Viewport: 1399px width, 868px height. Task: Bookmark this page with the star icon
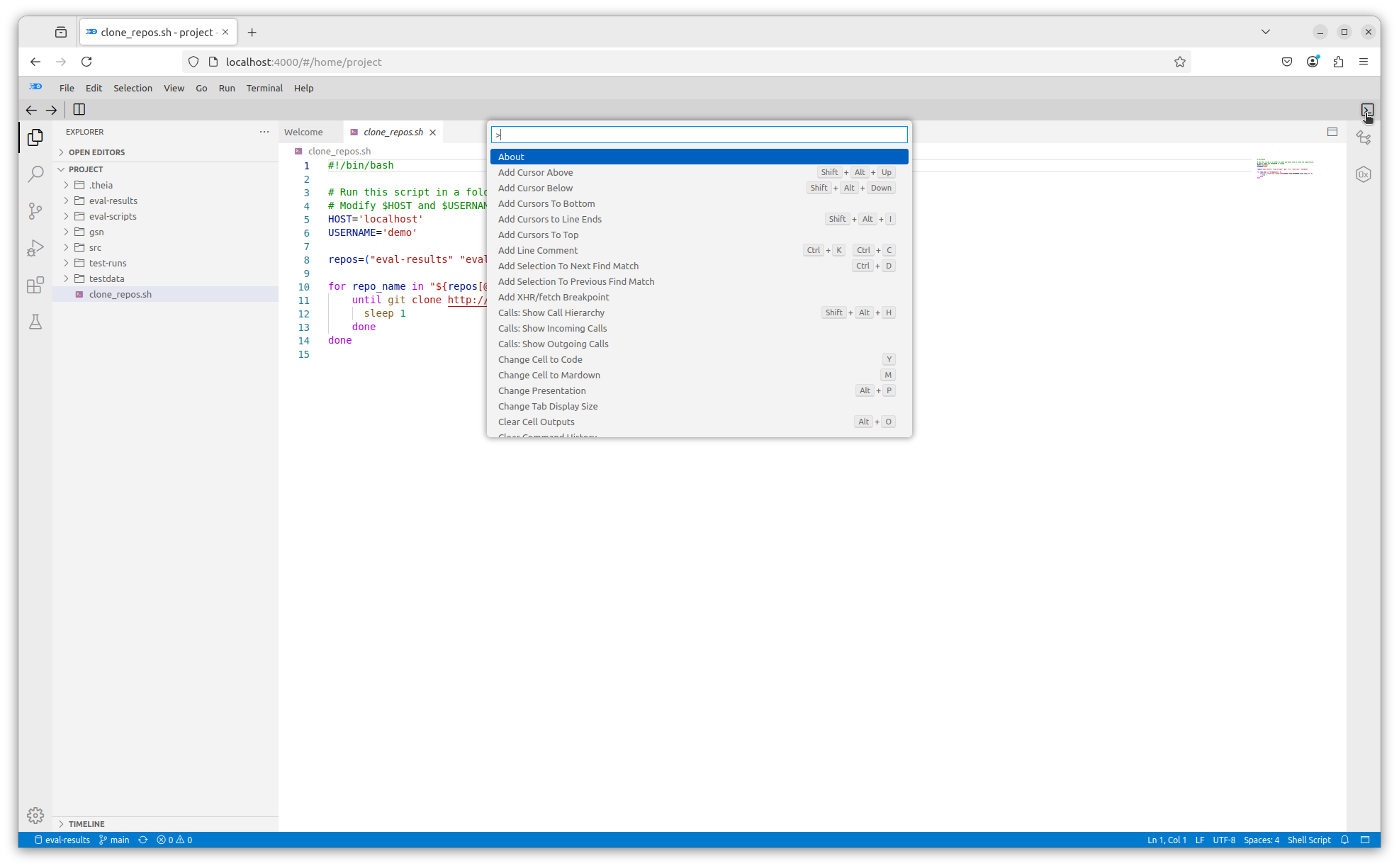tap(1180, 62)
